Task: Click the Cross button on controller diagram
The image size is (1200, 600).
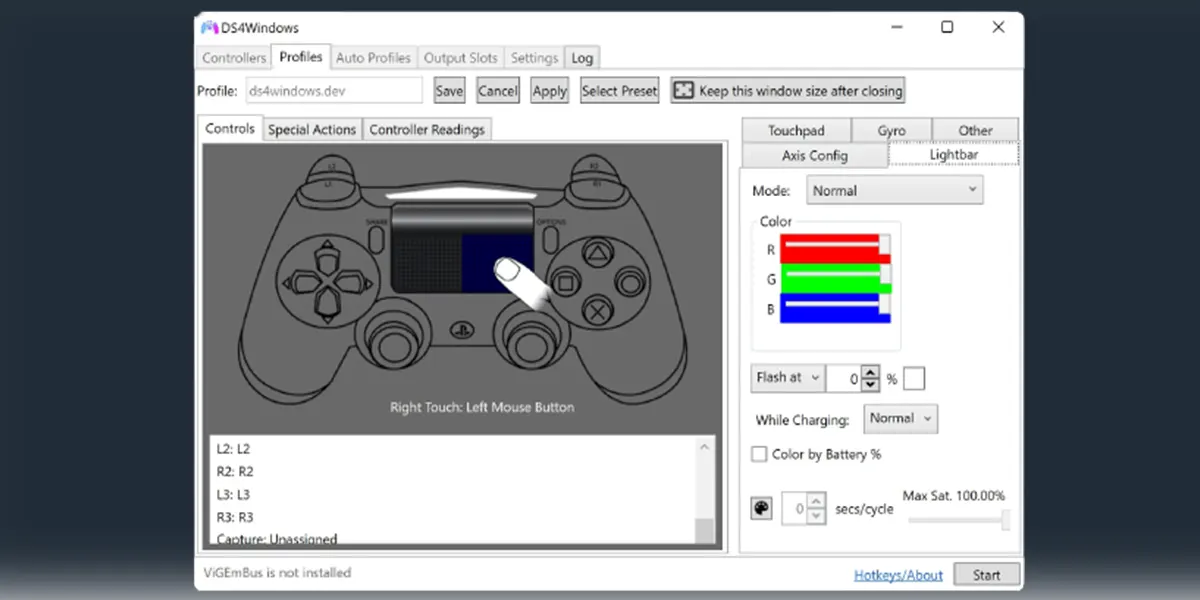Action: [597, 309]
